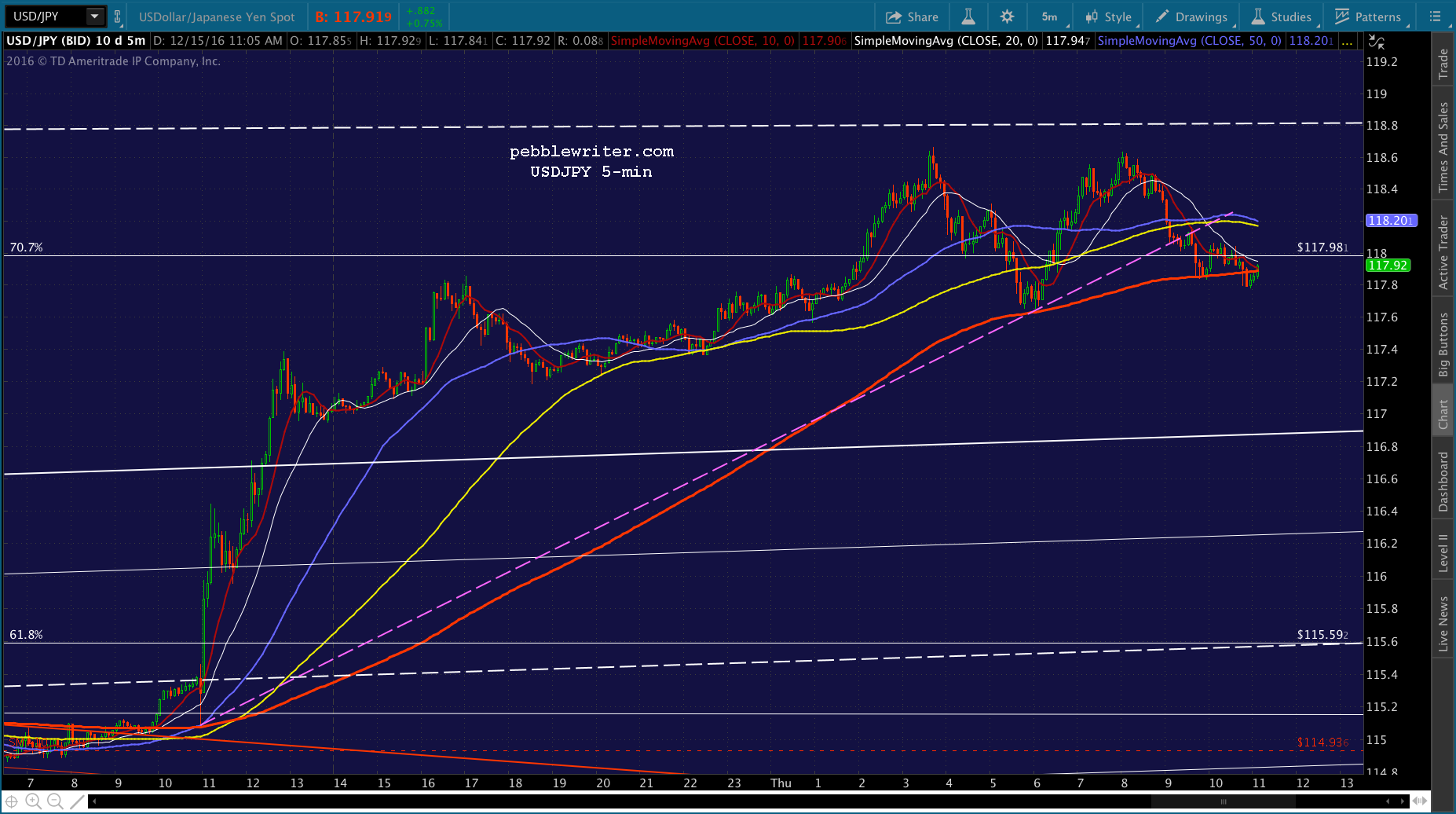The image size is (1456, 814).
Task: Click the $117.981 level price label
Action: (1322, 247)
